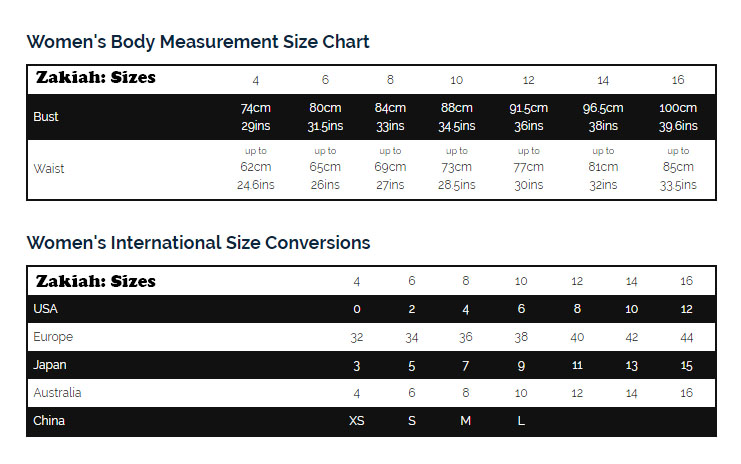Click the China size XS cell

coord(357,421)
